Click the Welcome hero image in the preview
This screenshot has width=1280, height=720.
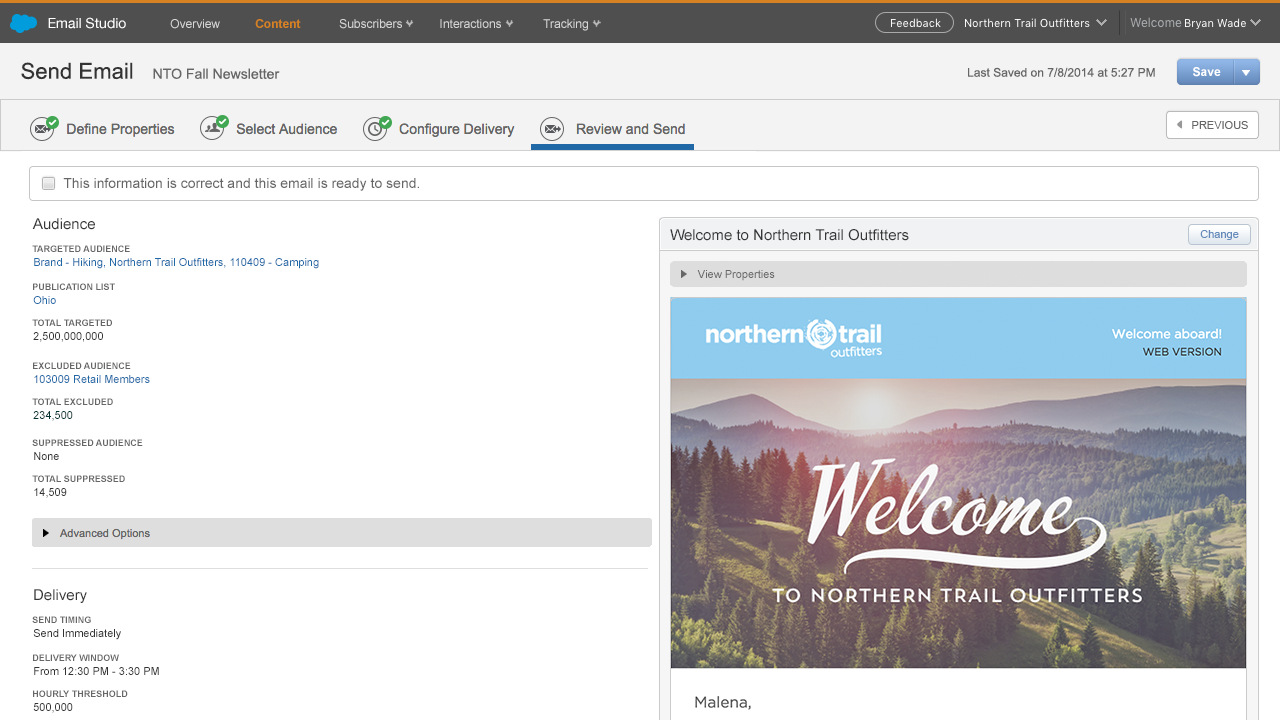click(958, 523)
